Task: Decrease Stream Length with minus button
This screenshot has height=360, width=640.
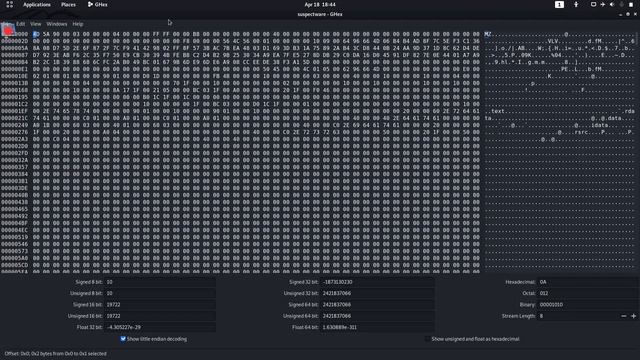Action: (624, 316)
